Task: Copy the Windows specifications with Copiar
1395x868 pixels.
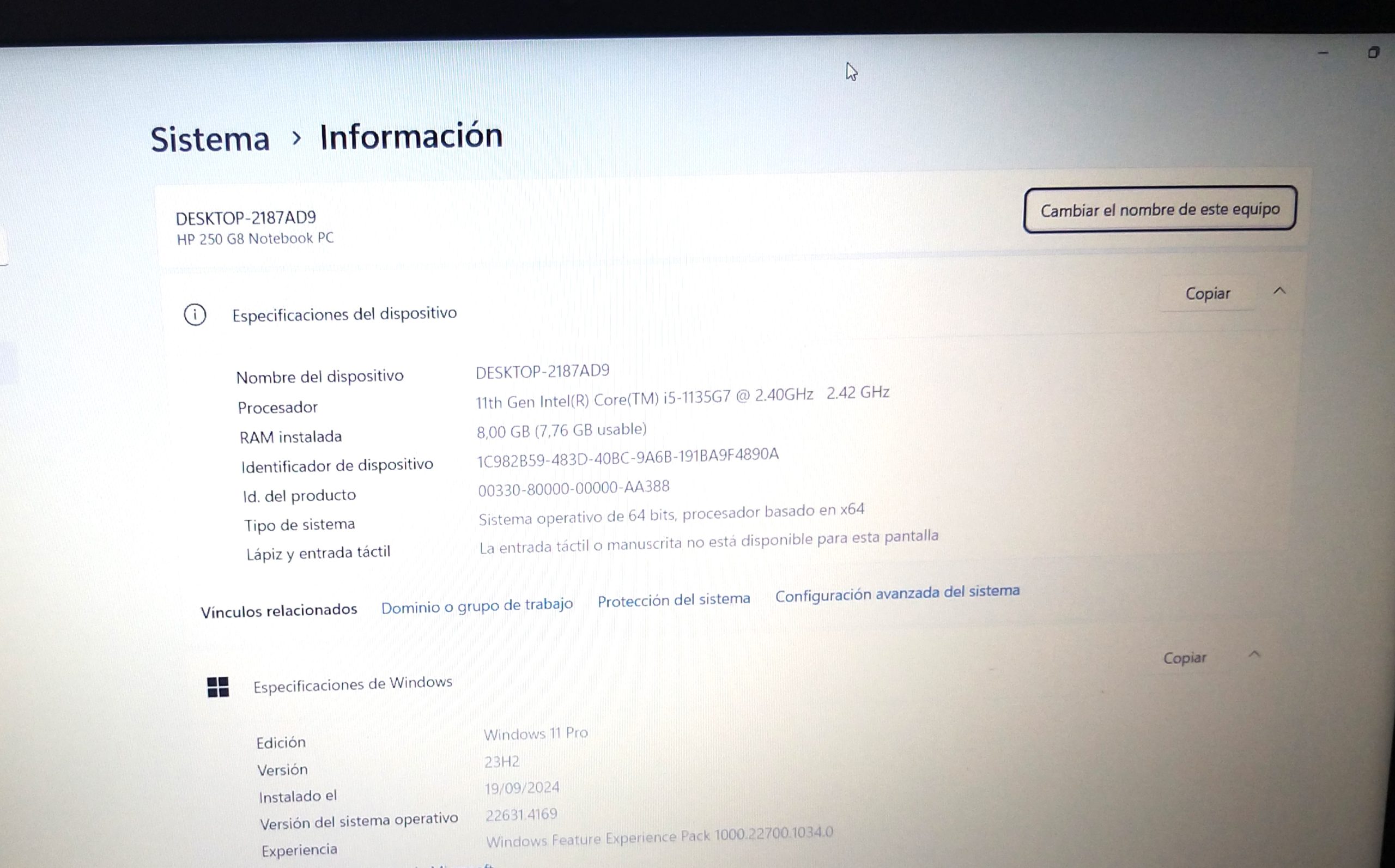Action: (x=1185, y=658)
